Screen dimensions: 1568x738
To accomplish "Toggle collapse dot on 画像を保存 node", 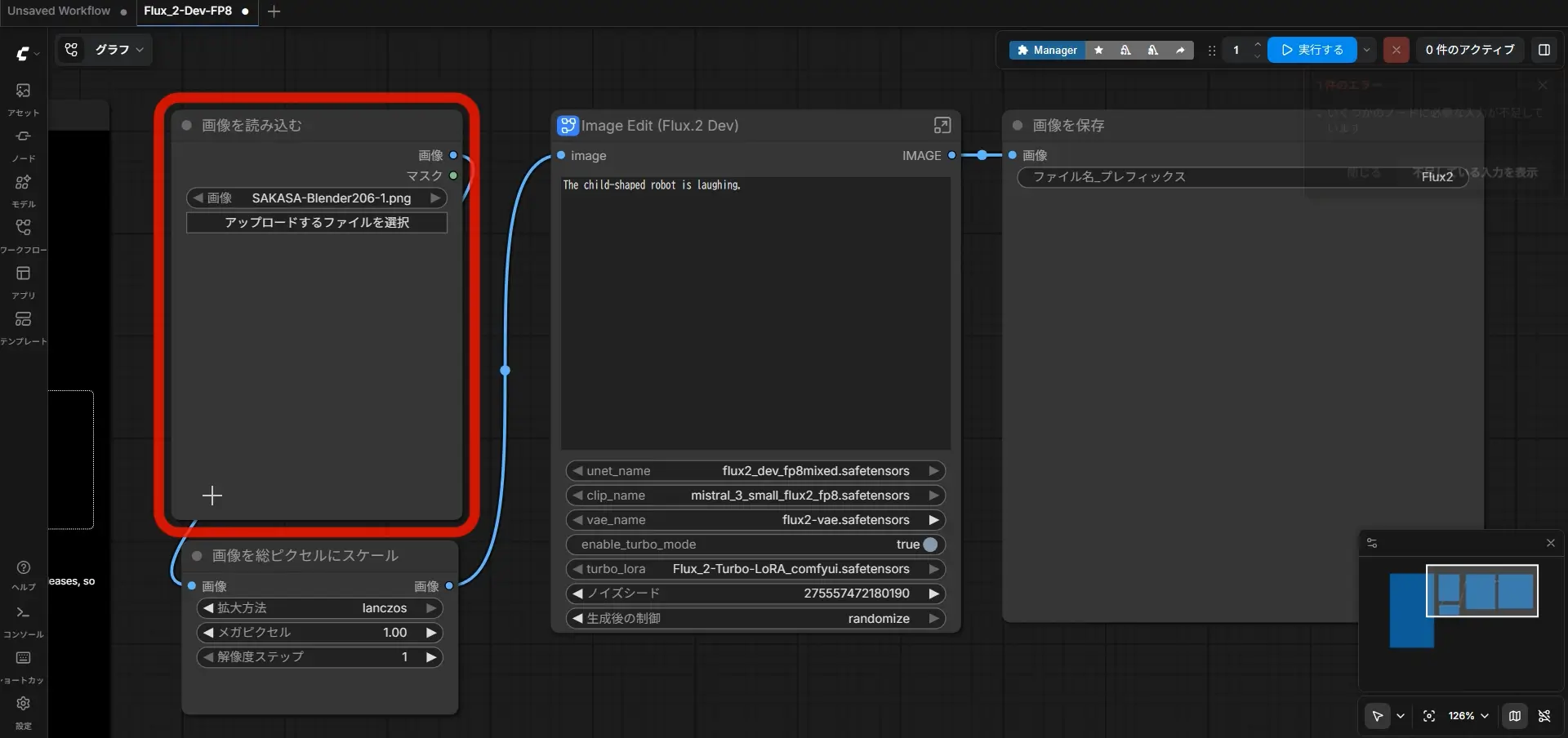I will tap(1018, 125).
